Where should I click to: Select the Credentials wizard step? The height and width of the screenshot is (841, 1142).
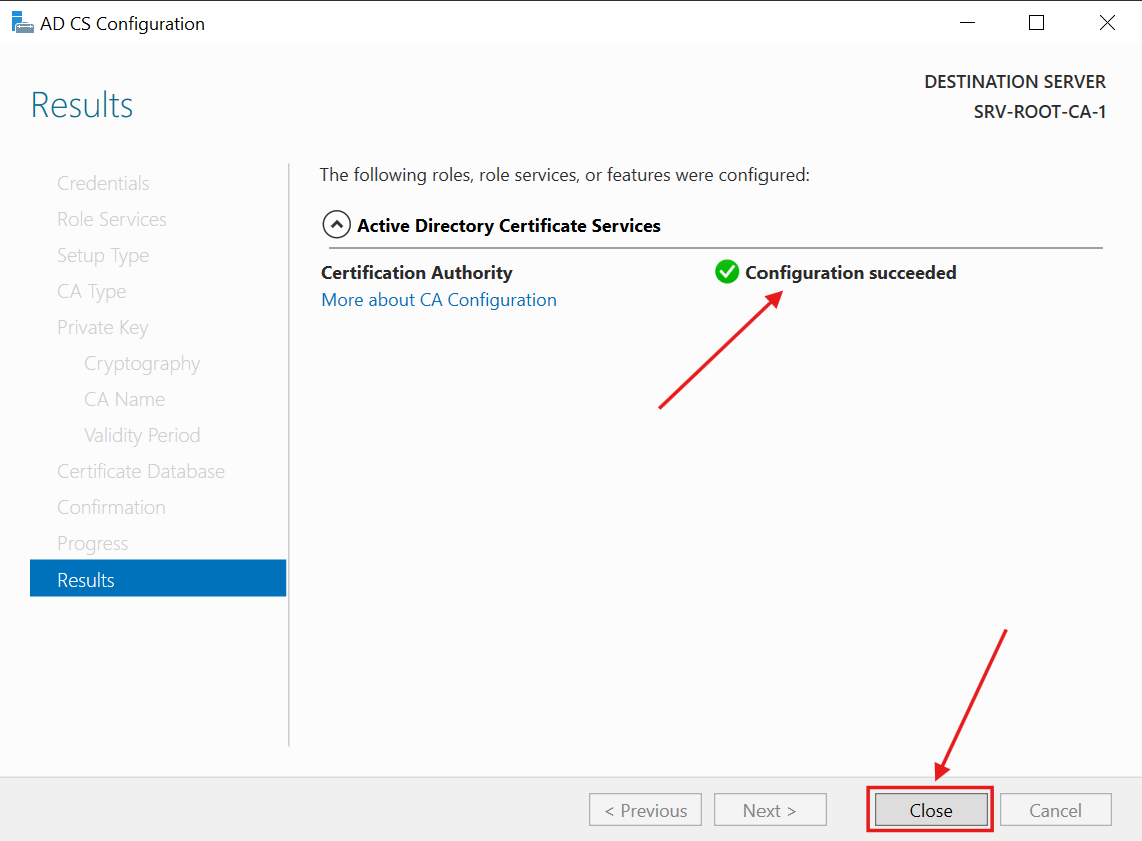(103, 183)
